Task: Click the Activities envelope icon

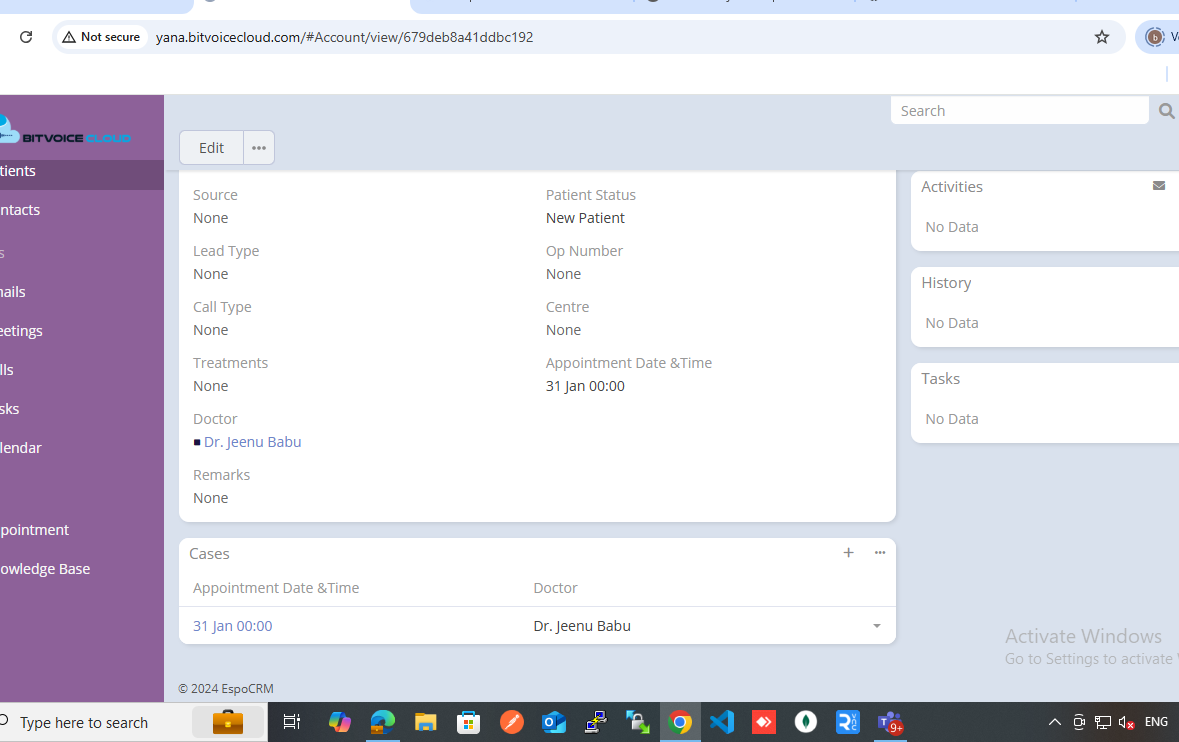Action: click(x=1158, y=186)
